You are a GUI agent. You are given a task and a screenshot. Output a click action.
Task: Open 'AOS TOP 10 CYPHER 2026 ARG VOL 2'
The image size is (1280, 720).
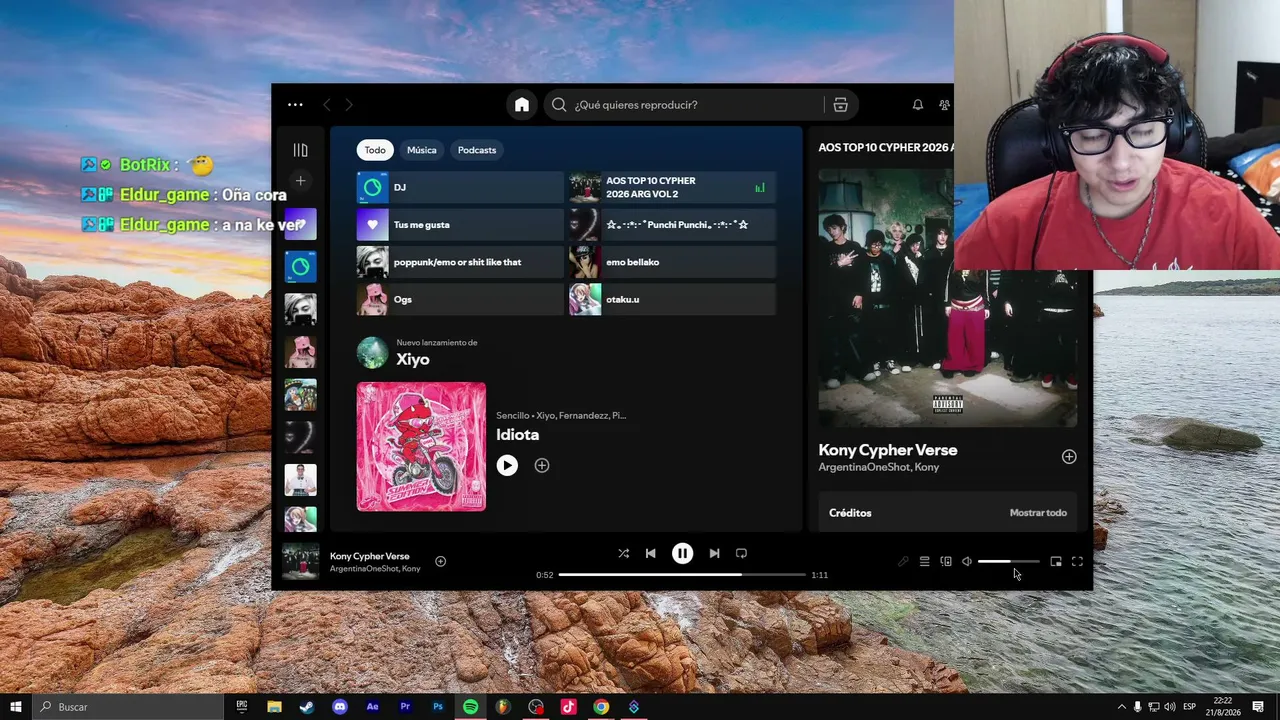coord(672,187)
